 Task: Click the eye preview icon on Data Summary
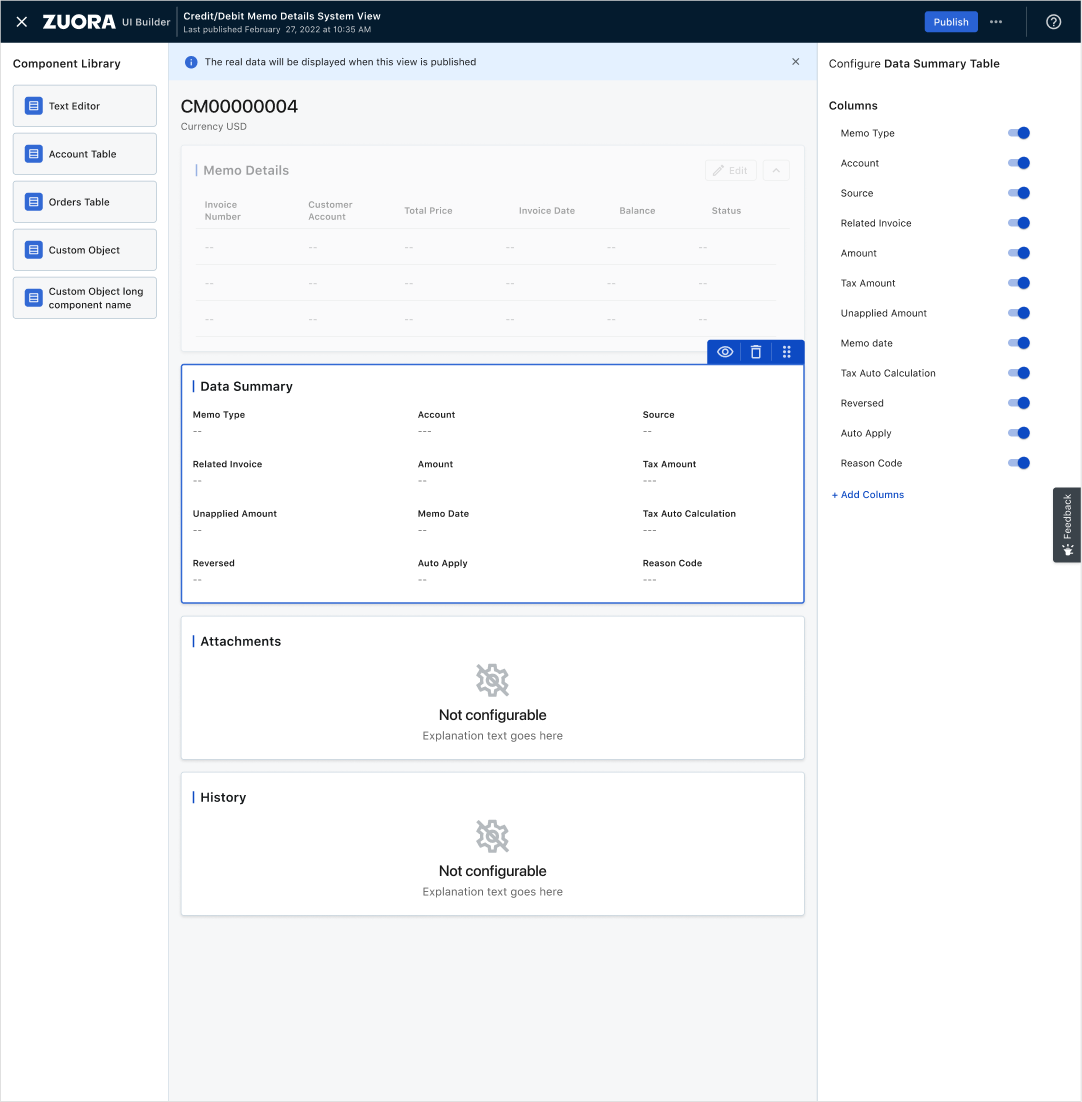click(x=724, y=352)
